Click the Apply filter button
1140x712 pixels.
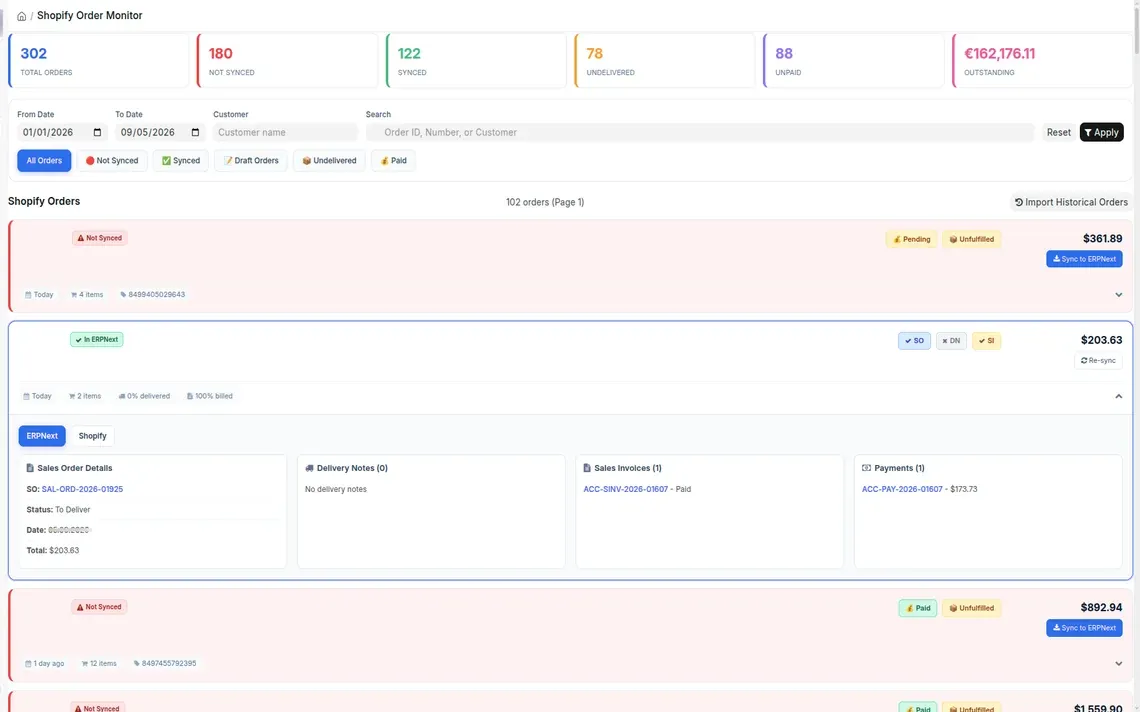[x=1101, y=132]
